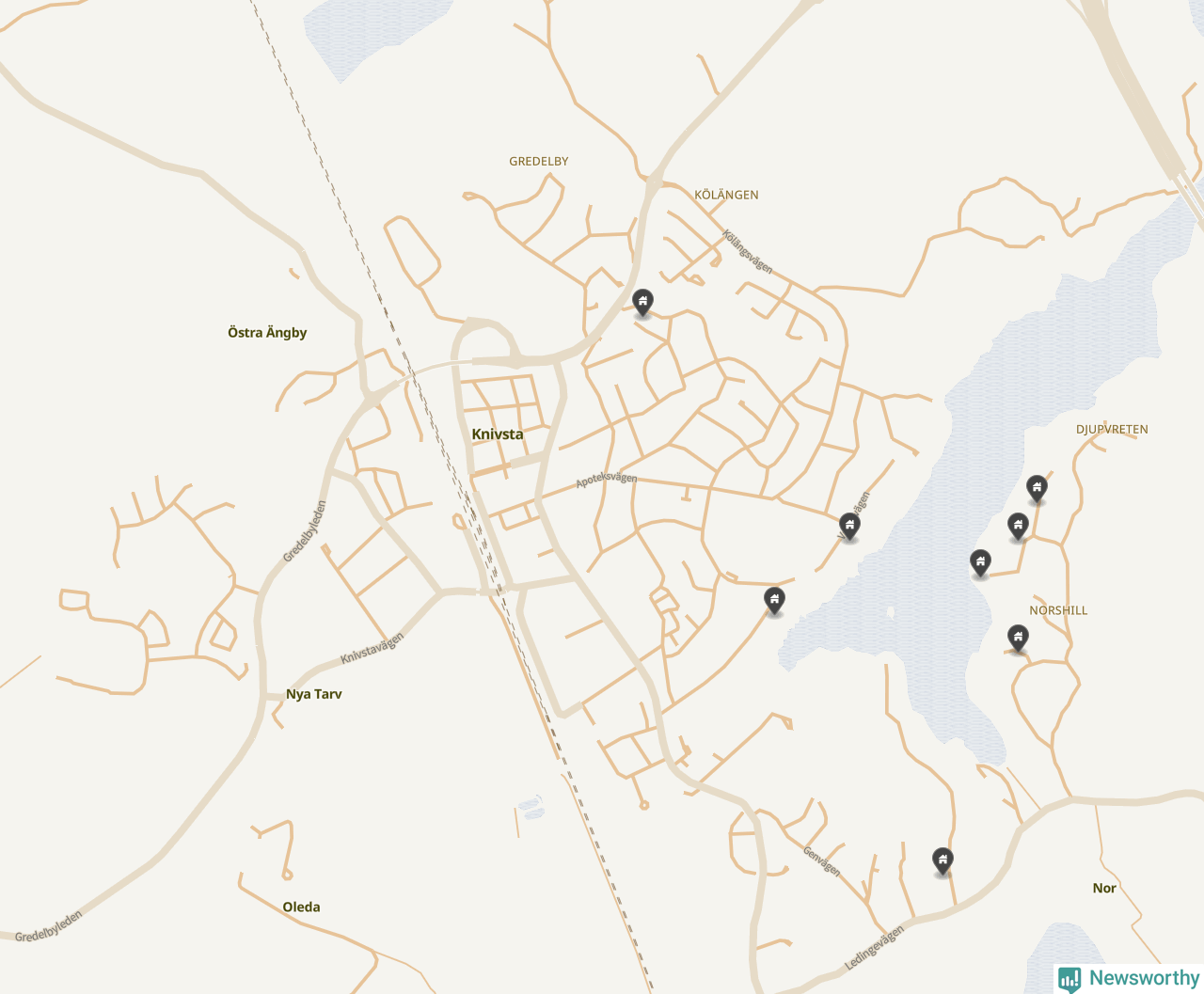Click the DJUPVRETEN neighborhood label
The height and width of the screenshot is (994, 1204).
click(1112, 430)
